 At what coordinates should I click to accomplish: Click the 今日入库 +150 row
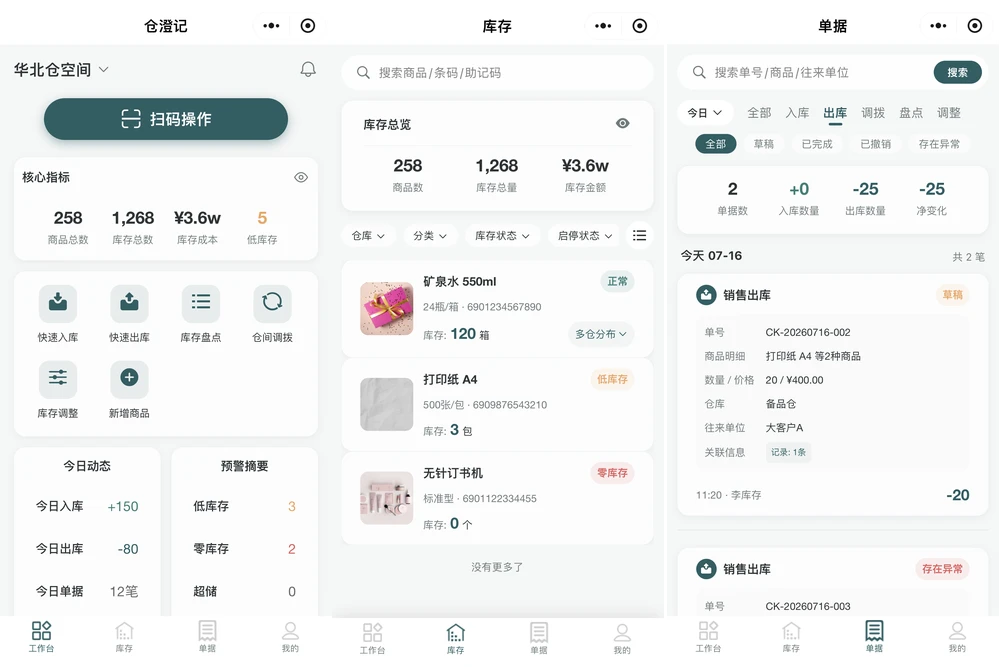[87, 506]
